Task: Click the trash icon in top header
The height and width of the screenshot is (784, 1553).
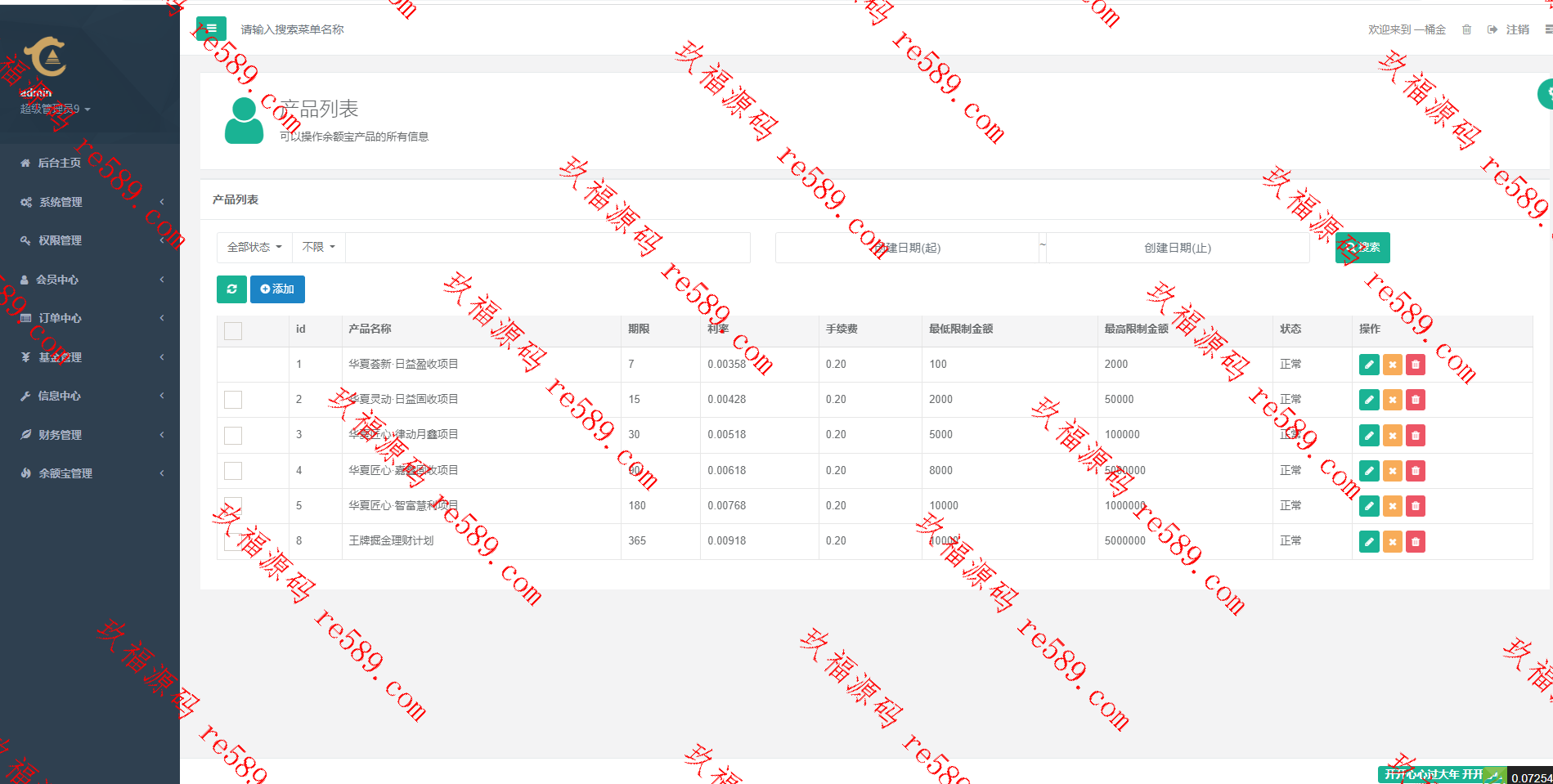Action: [1466, 29]
